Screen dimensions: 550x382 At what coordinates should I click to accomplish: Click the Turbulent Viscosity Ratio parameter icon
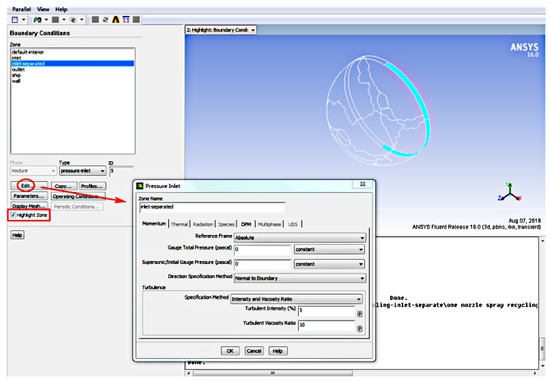360,329
